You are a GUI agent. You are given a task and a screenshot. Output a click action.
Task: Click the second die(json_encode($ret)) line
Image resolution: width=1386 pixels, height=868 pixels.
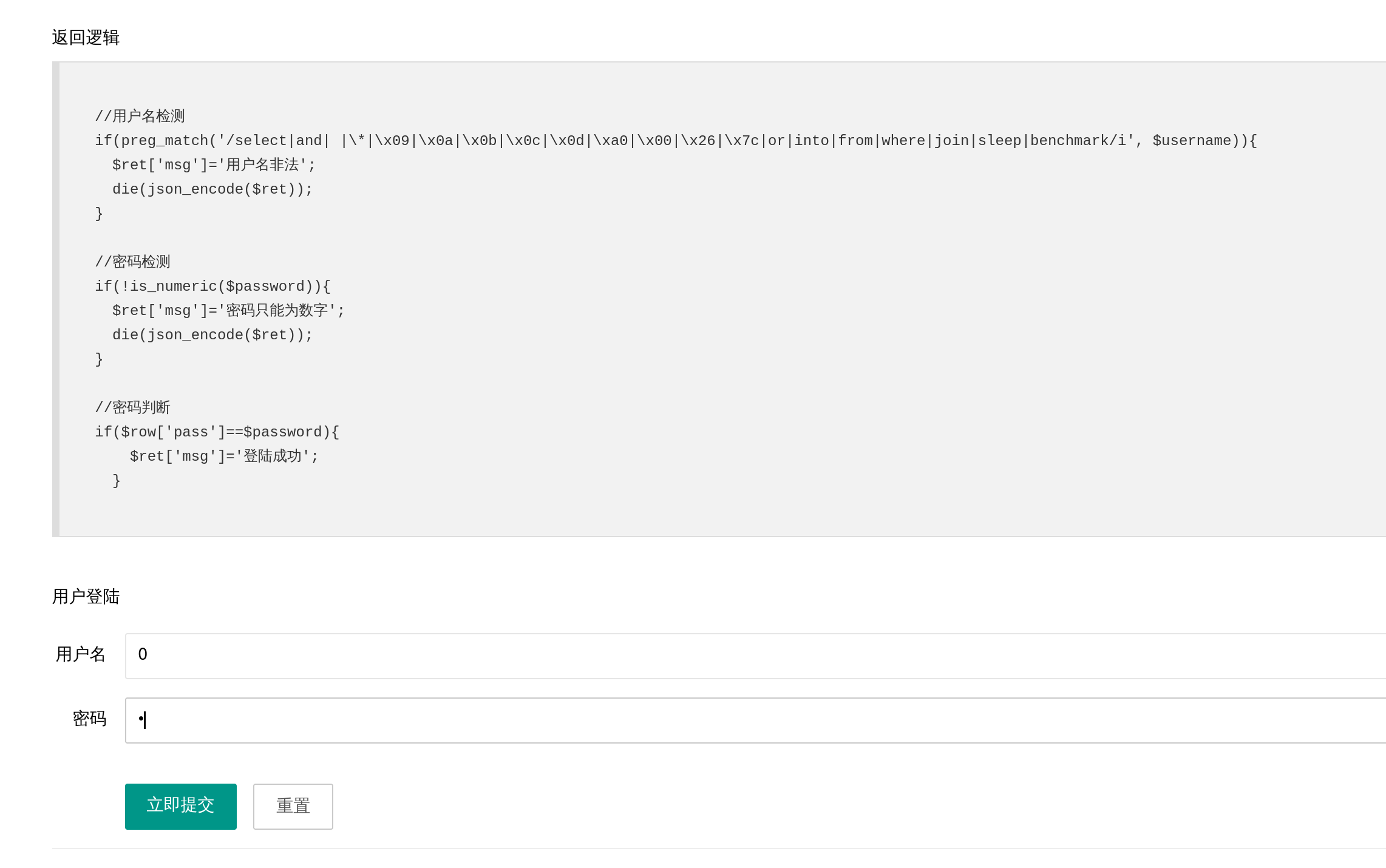pyautogui.click(x=212, y=335)
